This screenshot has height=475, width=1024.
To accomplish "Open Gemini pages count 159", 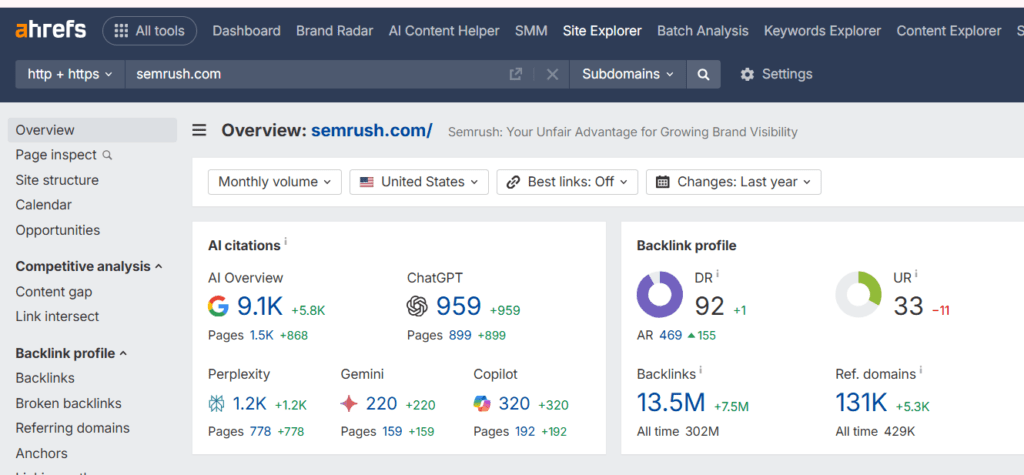I will click(x=392, y=432).
